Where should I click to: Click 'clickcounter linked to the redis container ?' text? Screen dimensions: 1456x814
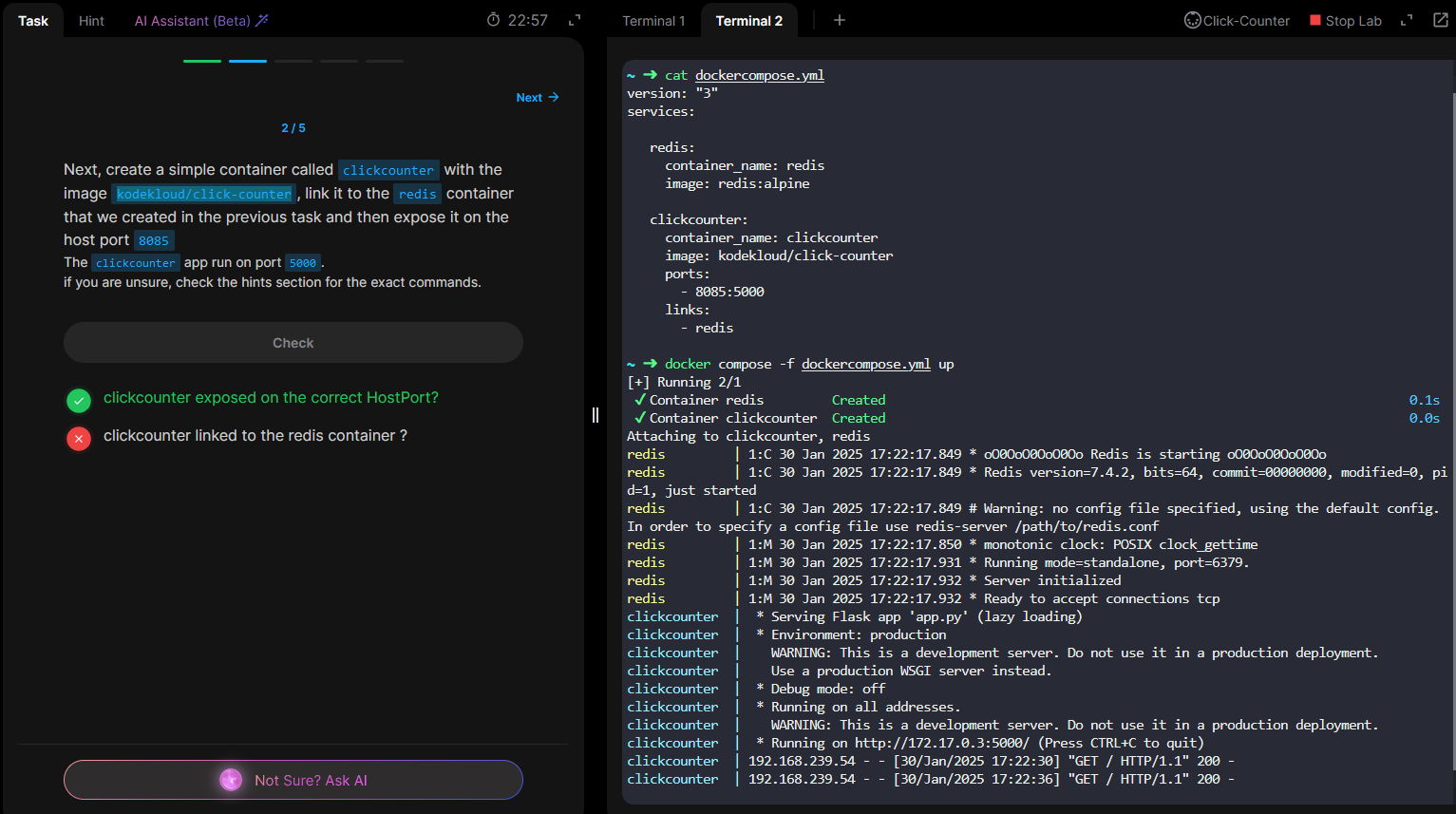point(255,435)
